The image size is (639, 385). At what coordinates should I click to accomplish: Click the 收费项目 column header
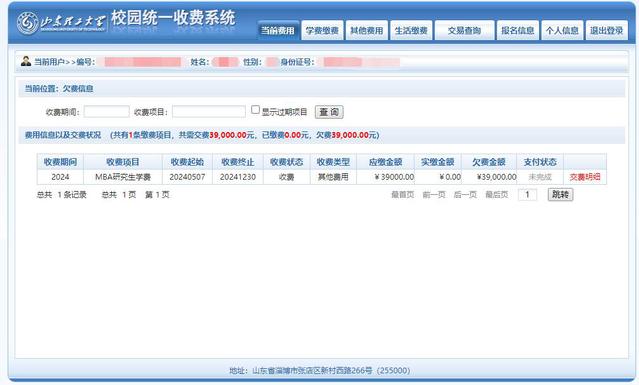point(123,162)
